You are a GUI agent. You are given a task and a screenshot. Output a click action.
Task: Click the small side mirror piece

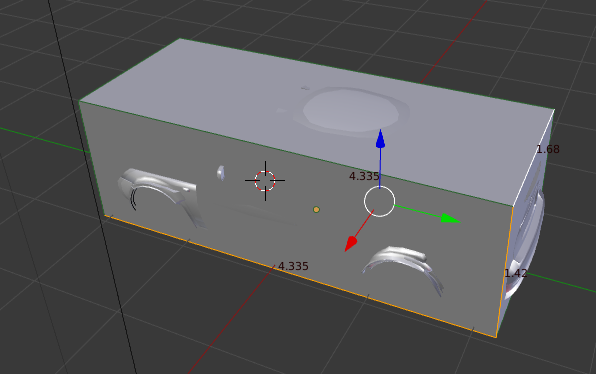point(220,173)
